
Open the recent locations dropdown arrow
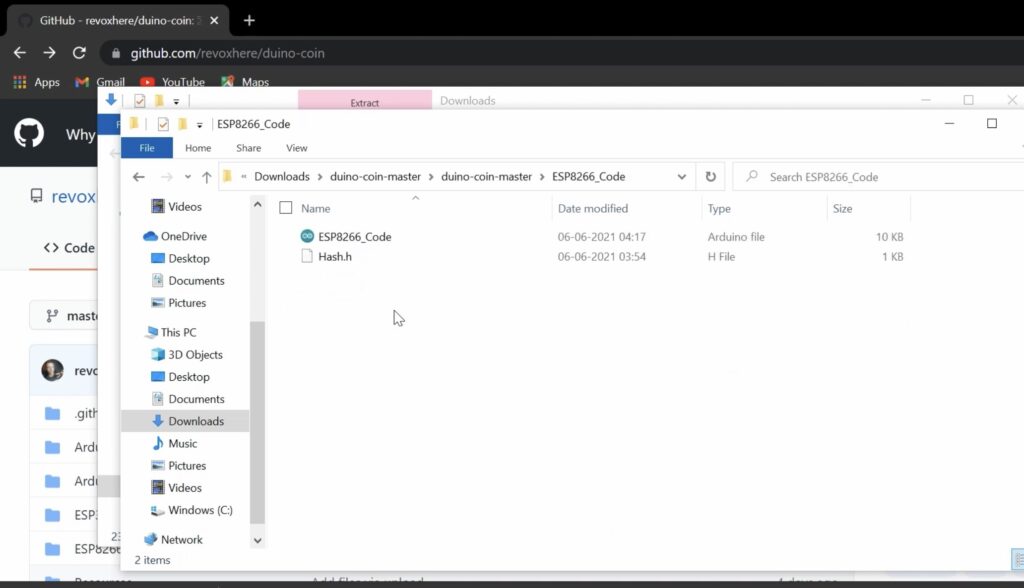point(186,177)
